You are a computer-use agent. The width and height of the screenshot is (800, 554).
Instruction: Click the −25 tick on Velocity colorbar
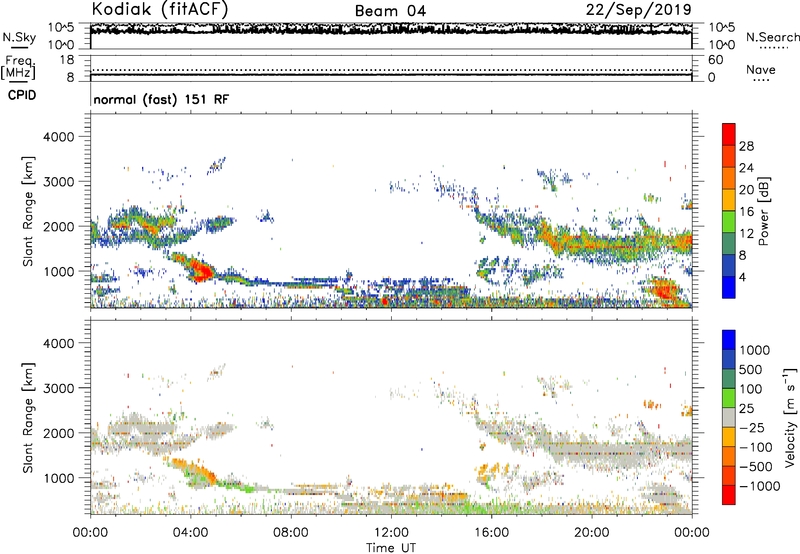coord(752,428)
